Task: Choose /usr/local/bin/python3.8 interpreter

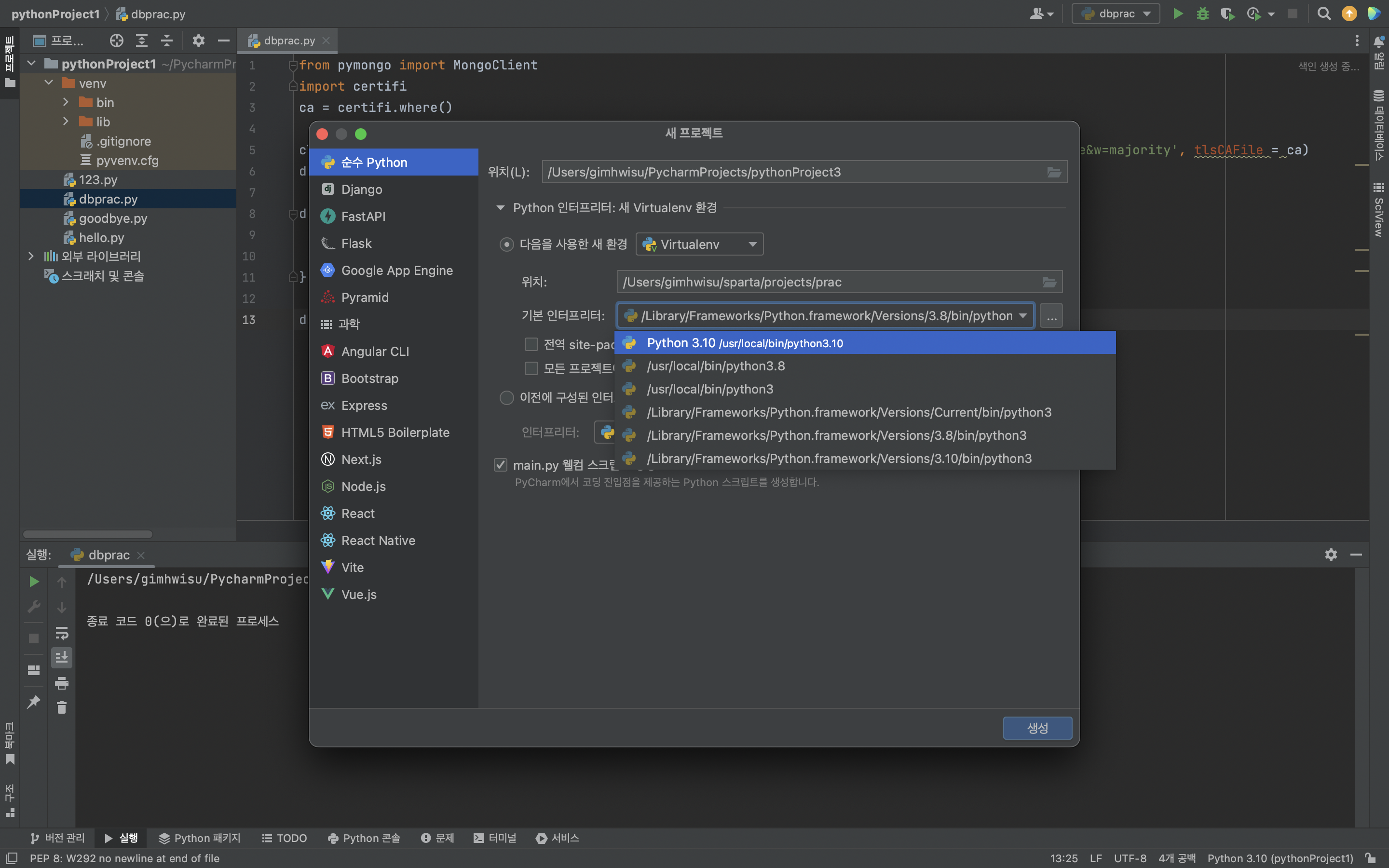Action: [865, 366]
